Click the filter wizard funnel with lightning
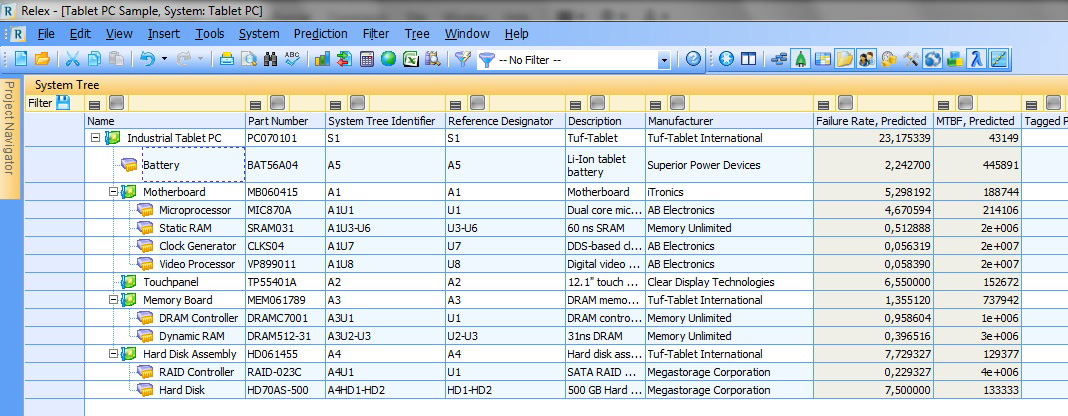 pyautogui.click(x=463, y=59)
